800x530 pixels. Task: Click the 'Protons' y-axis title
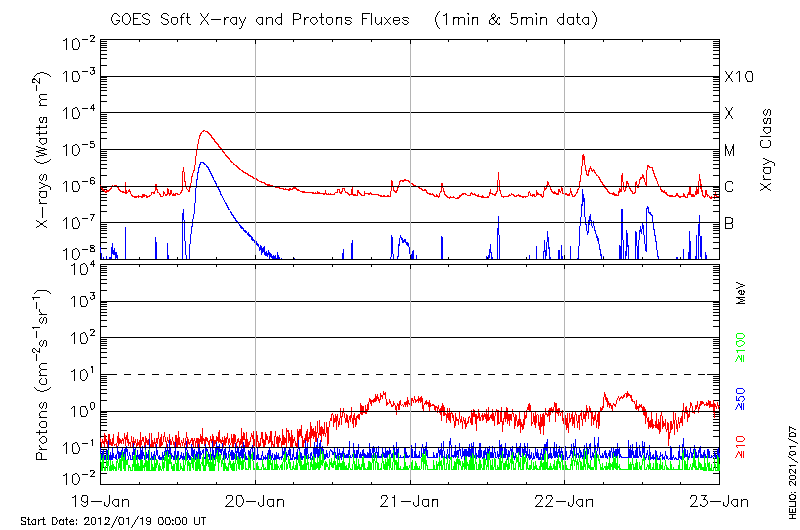[x=43, y=375]
